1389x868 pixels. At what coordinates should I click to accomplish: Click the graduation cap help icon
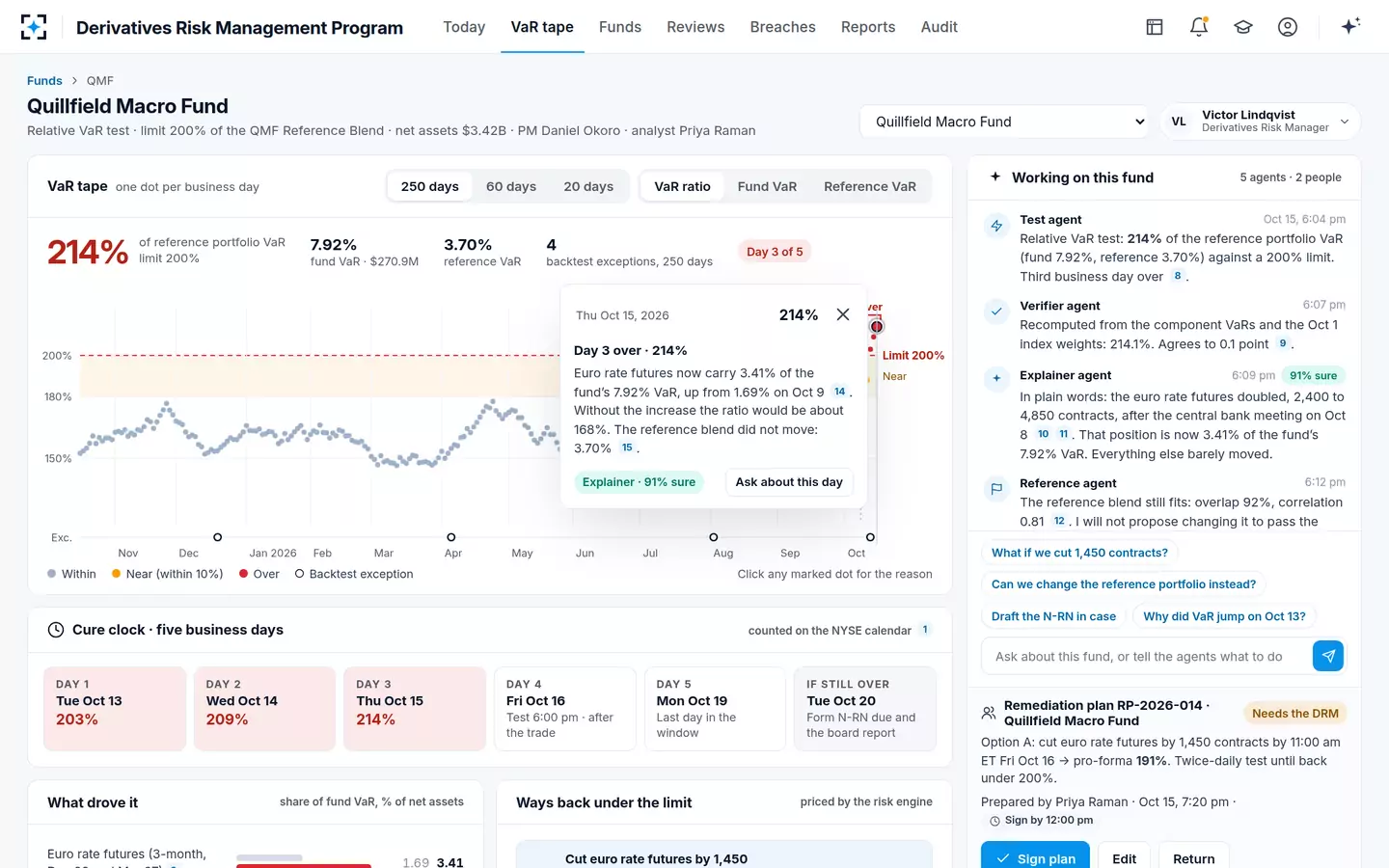1243,27
